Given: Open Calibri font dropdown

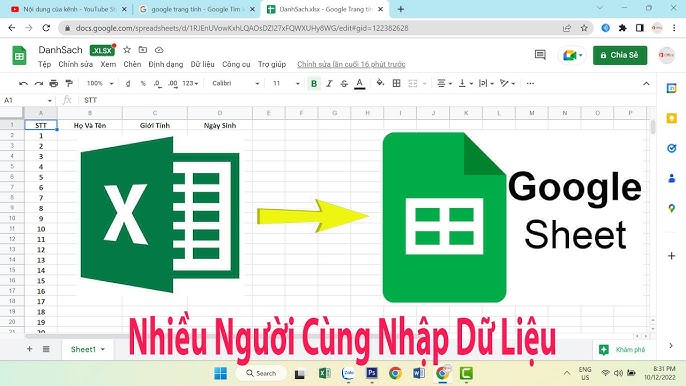Looking at the screenshot, I should coord(235,83).
